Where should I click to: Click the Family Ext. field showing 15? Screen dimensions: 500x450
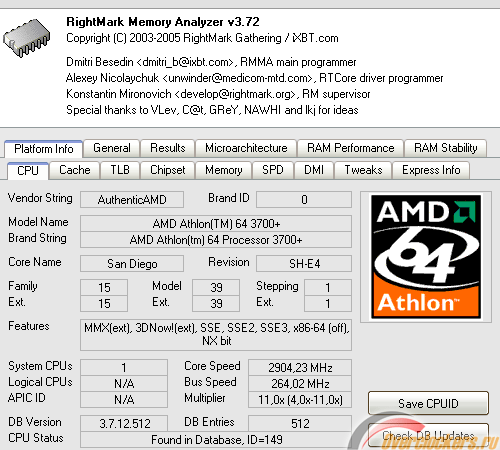click(x=104, y=303)
